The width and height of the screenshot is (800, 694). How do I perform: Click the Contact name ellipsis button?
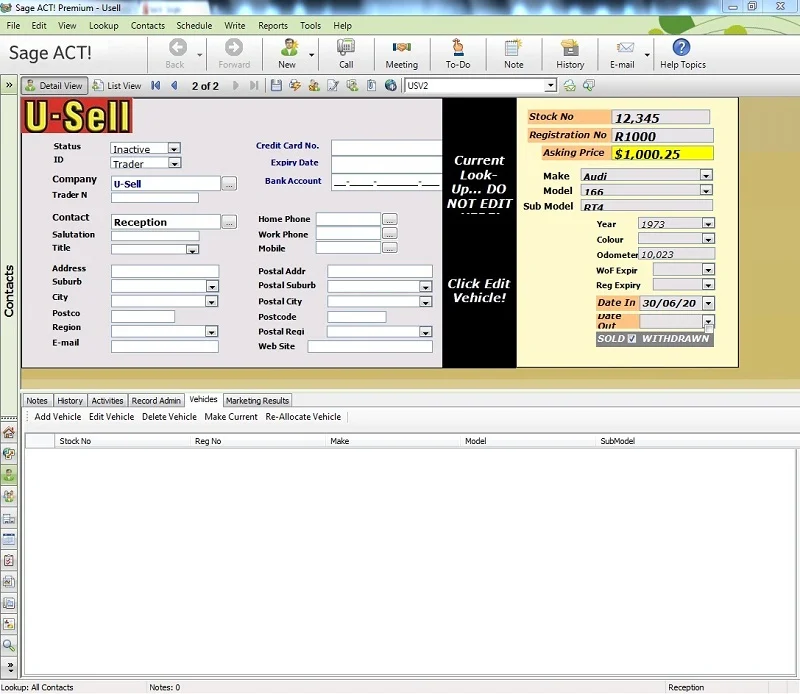[229, 222]
